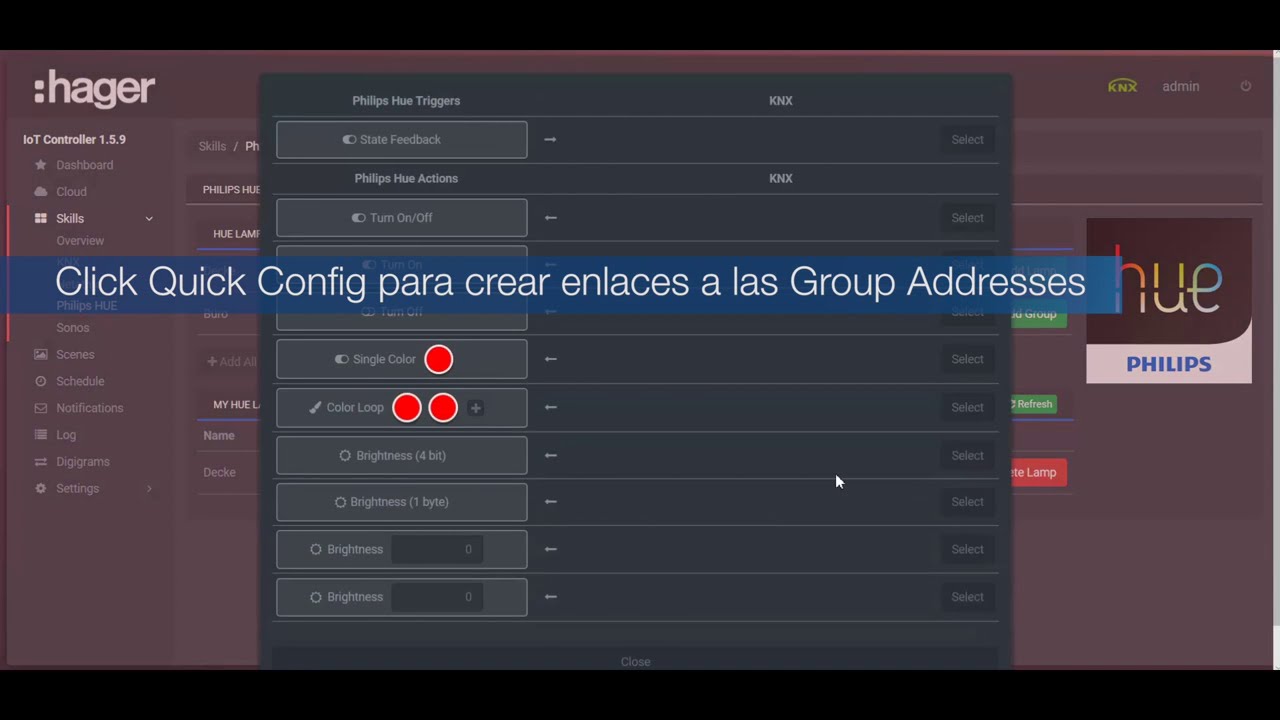1280x720 pixels.
Task: Open Notifications in the sidebar
Action: tap(90, 408)
